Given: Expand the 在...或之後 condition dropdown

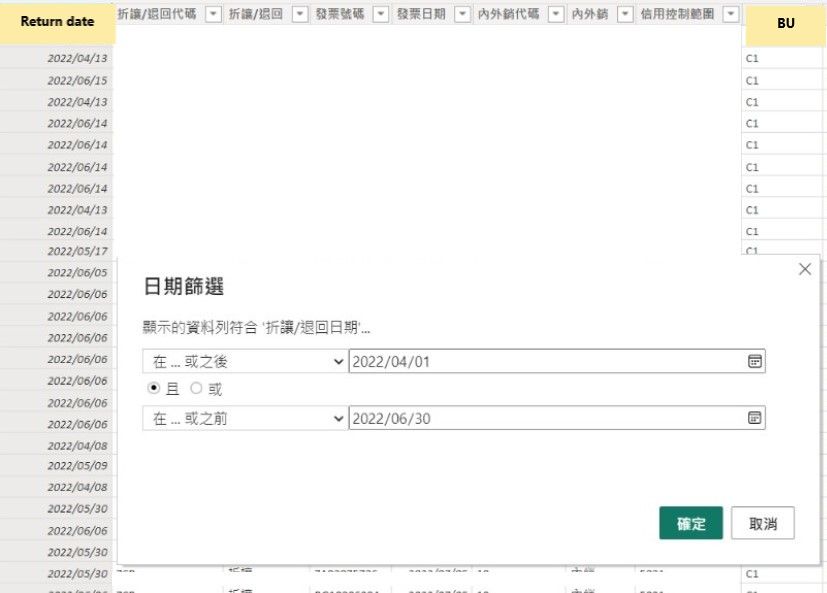Looking at the screenshot, I should 245,361.
